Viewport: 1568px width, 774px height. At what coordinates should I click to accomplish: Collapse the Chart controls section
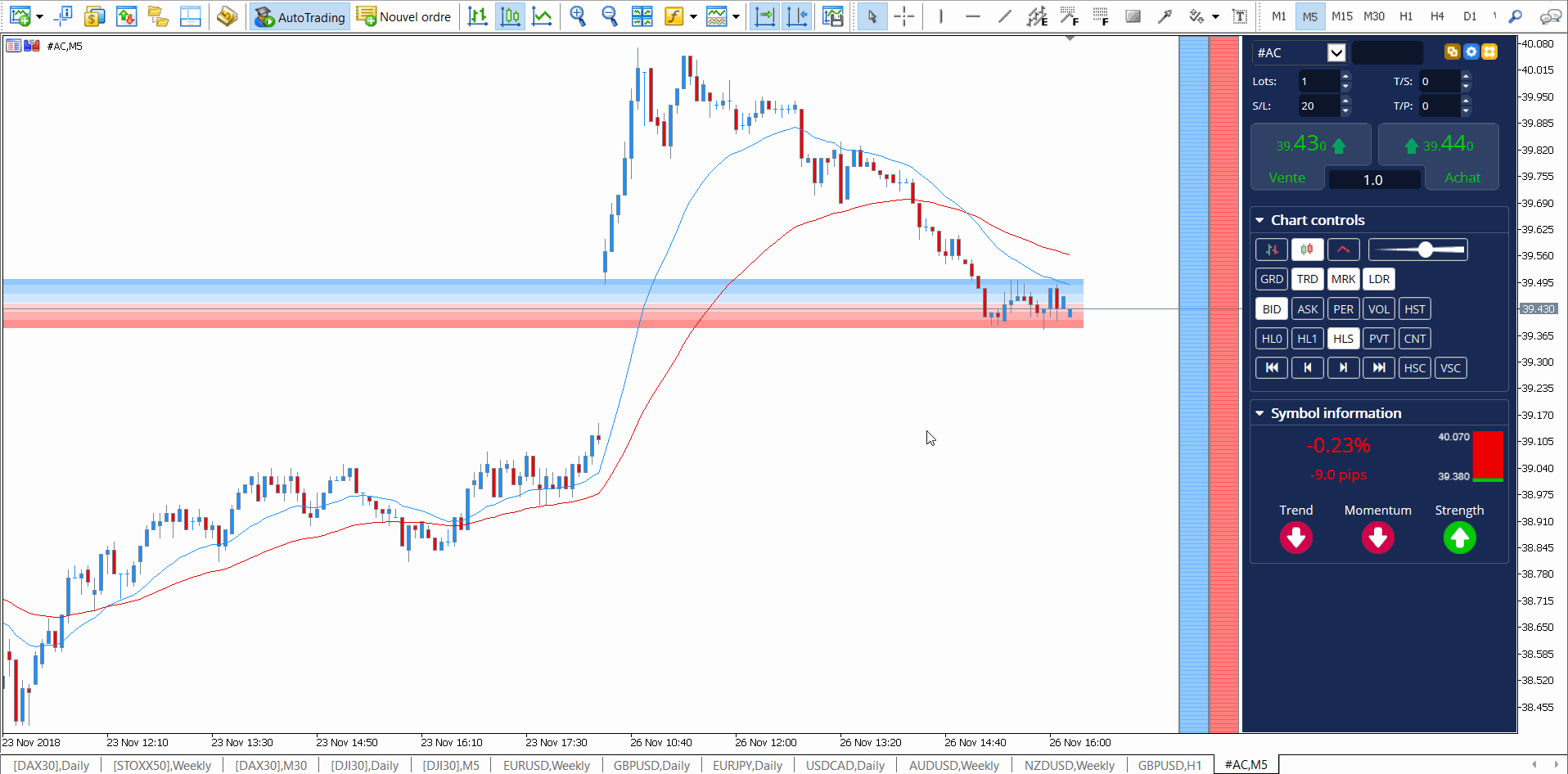1260,220
